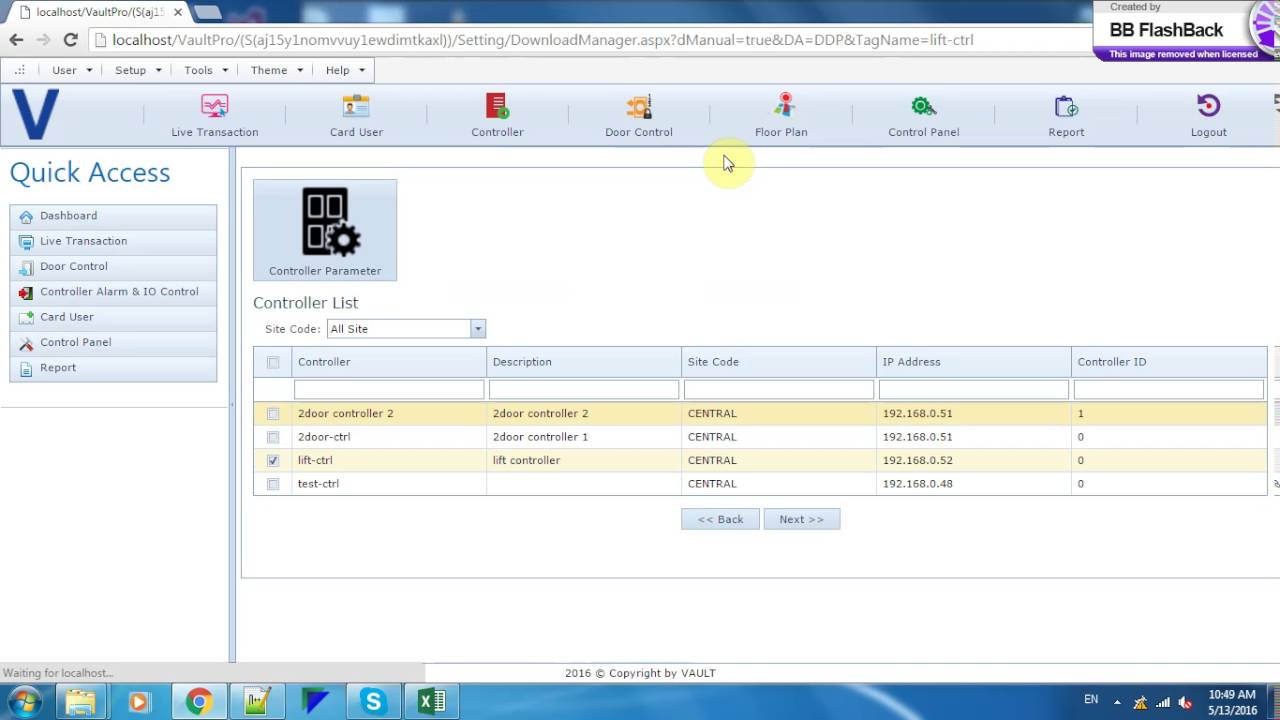This screenshot has width=1280, height=720.
Task: Sort by the Site Code column header
Action: 779,362
